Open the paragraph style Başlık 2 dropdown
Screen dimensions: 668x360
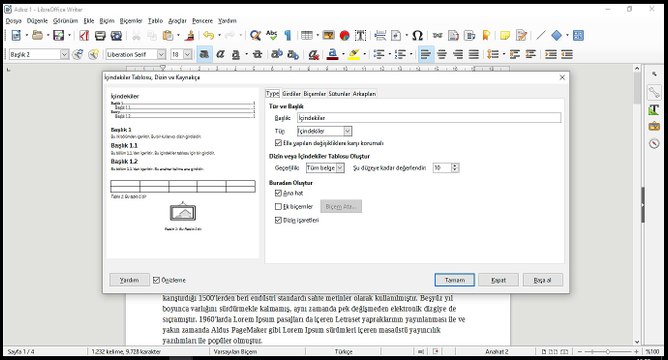pyautogui.click(x=64, y=54)
